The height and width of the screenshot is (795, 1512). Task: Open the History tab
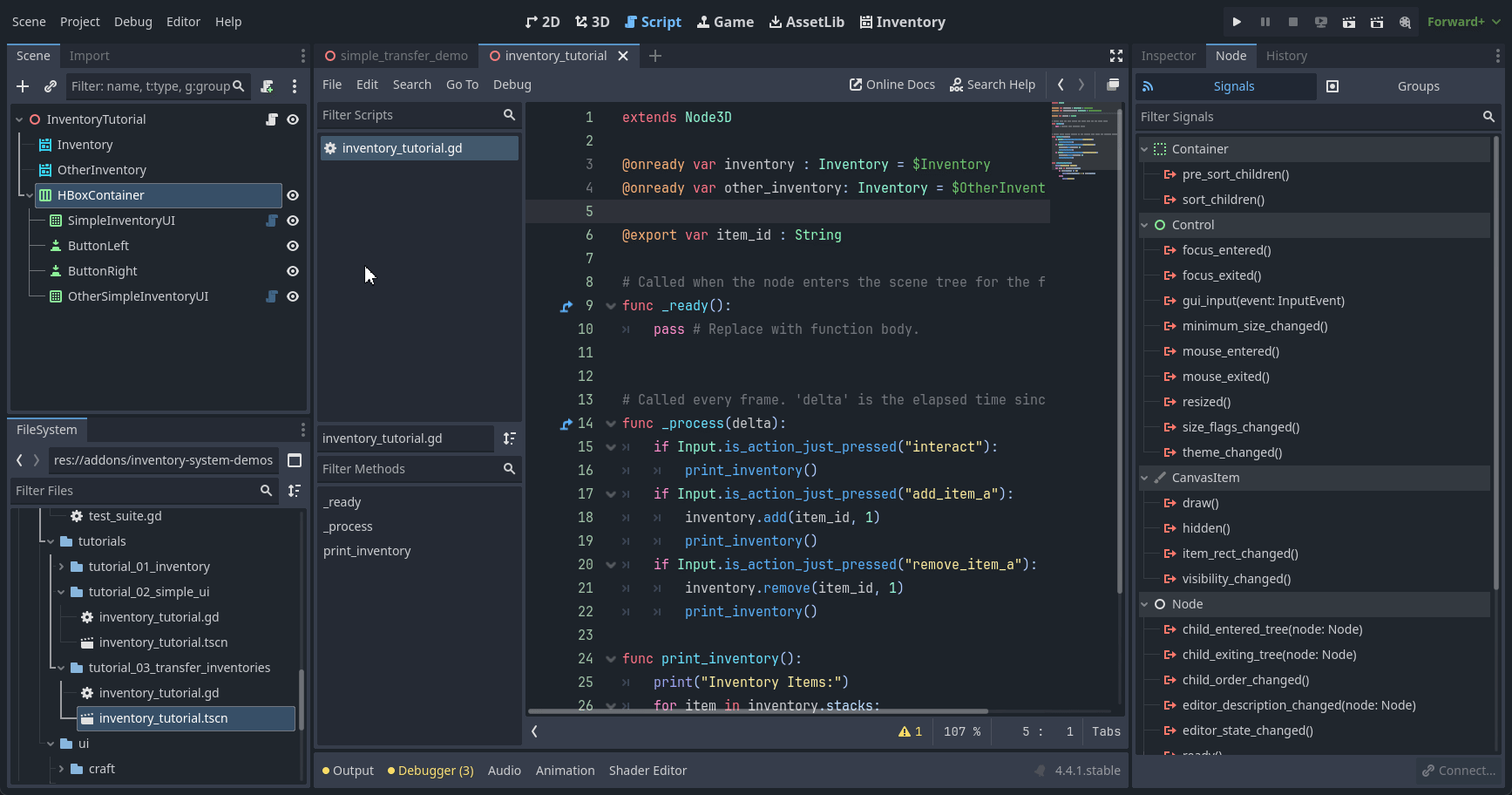pyautogui.click(x=1286, y=56)
